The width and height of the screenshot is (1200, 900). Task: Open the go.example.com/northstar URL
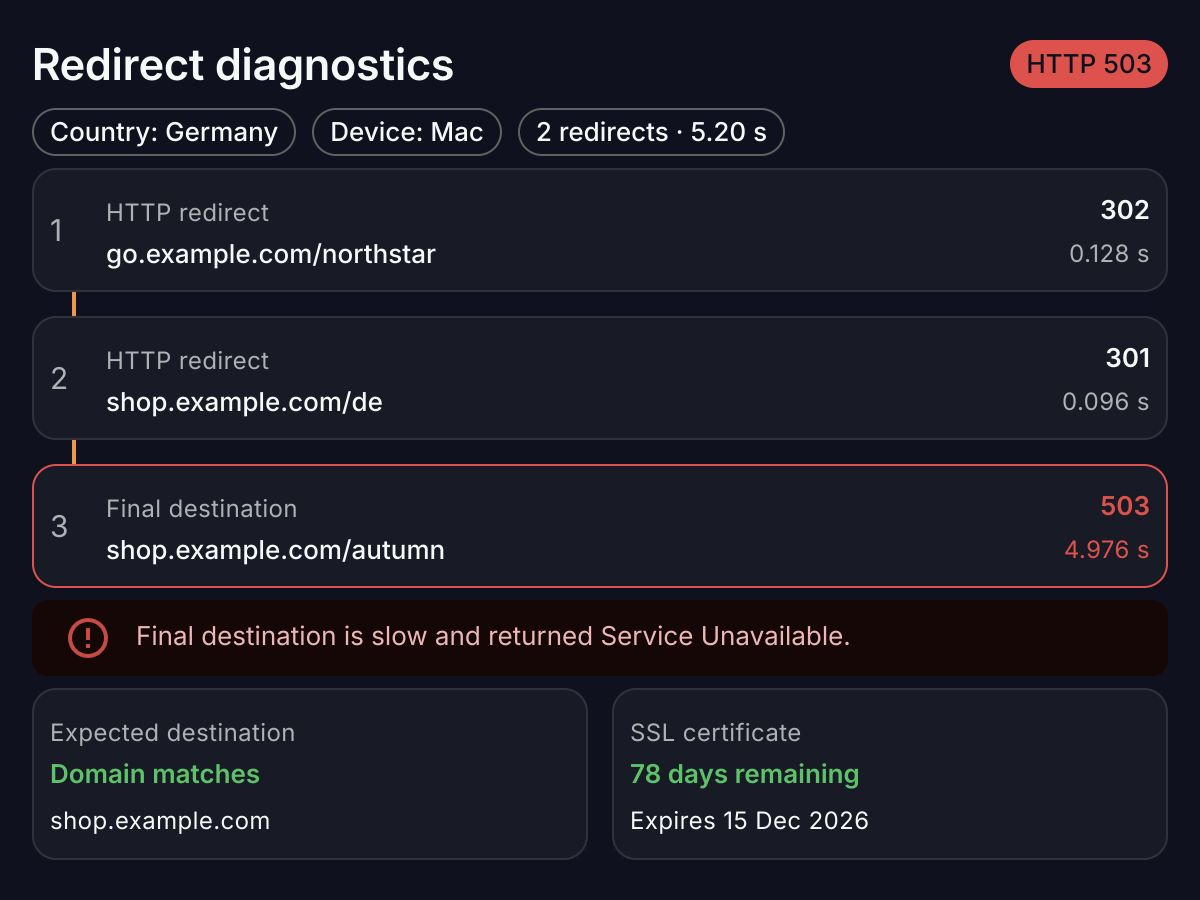pyautogui.click(x=271, y=254)
